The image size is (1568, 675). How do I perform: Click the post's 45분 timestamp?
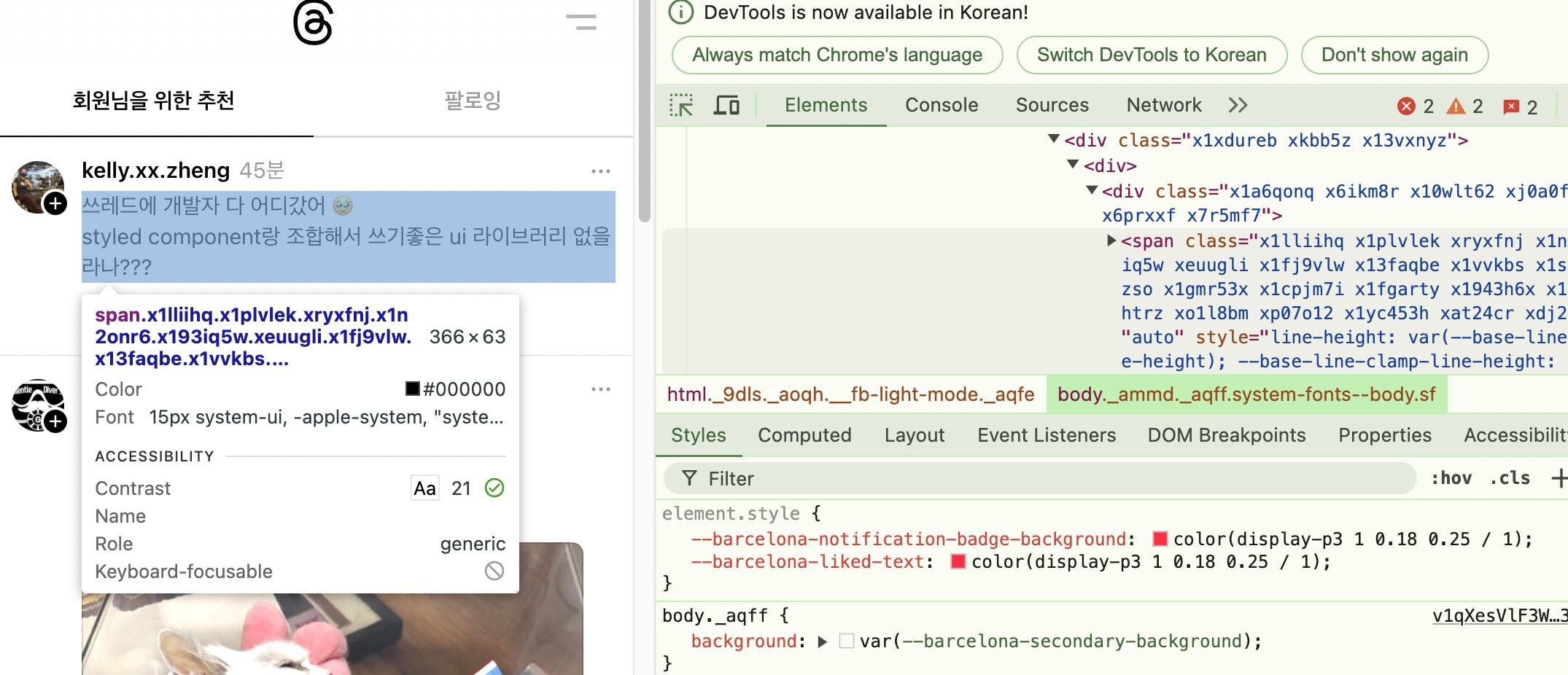pos(262,171)
